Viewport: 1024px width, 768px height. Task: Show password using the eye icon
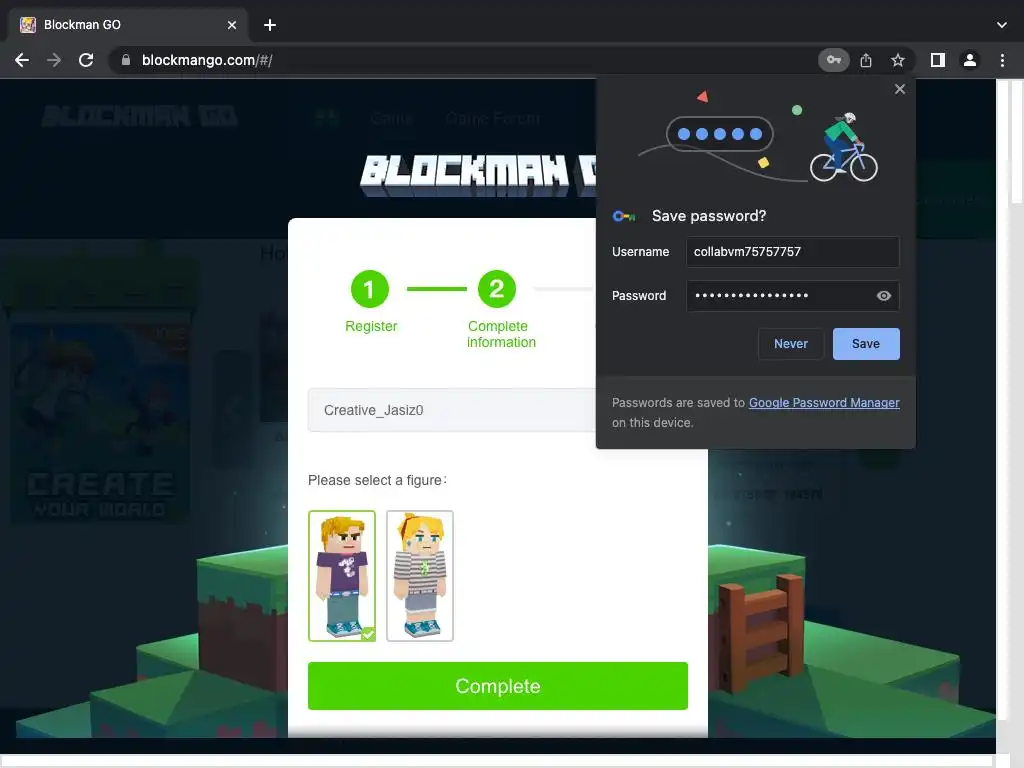[x=884, y=296]
